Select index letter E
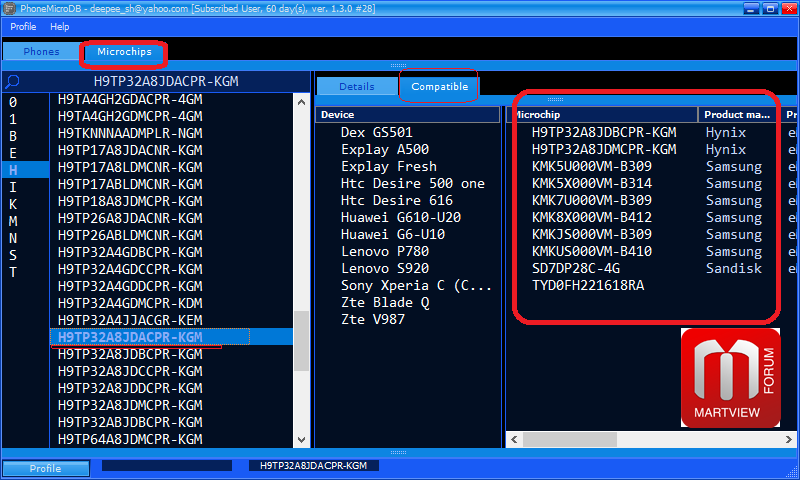The width and height of the screenshot is (800, 480). coord(13,153)
